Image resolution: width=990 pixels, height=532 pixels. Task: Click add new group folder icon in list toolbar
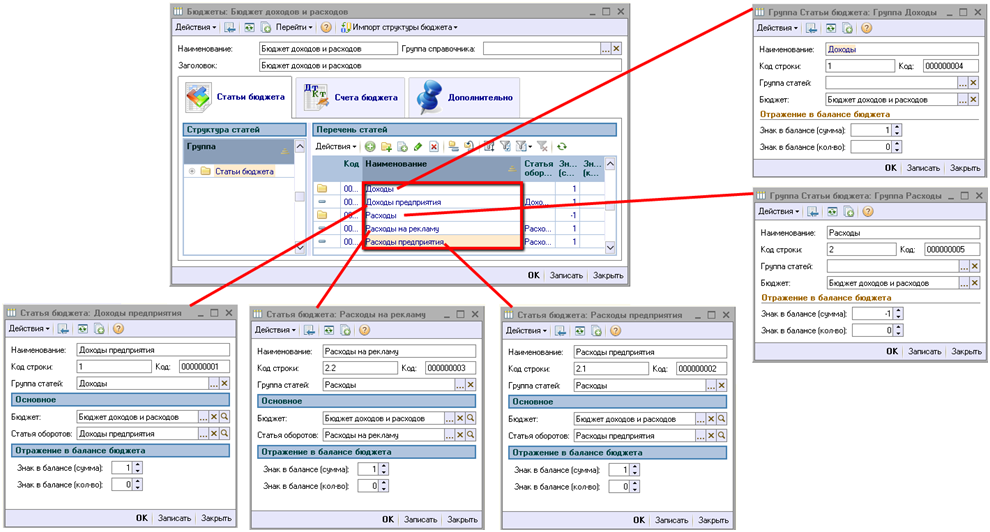coord(386,147)
